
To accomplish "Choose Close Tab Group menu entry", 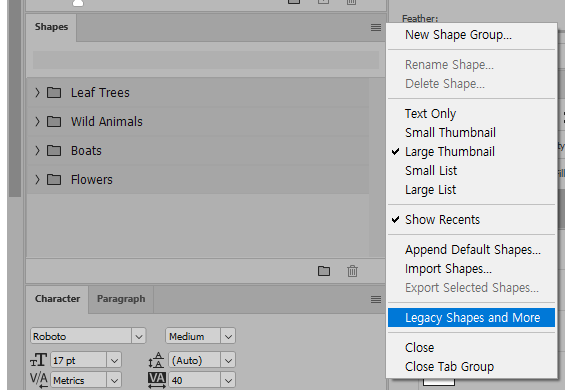I will [471, 367].
